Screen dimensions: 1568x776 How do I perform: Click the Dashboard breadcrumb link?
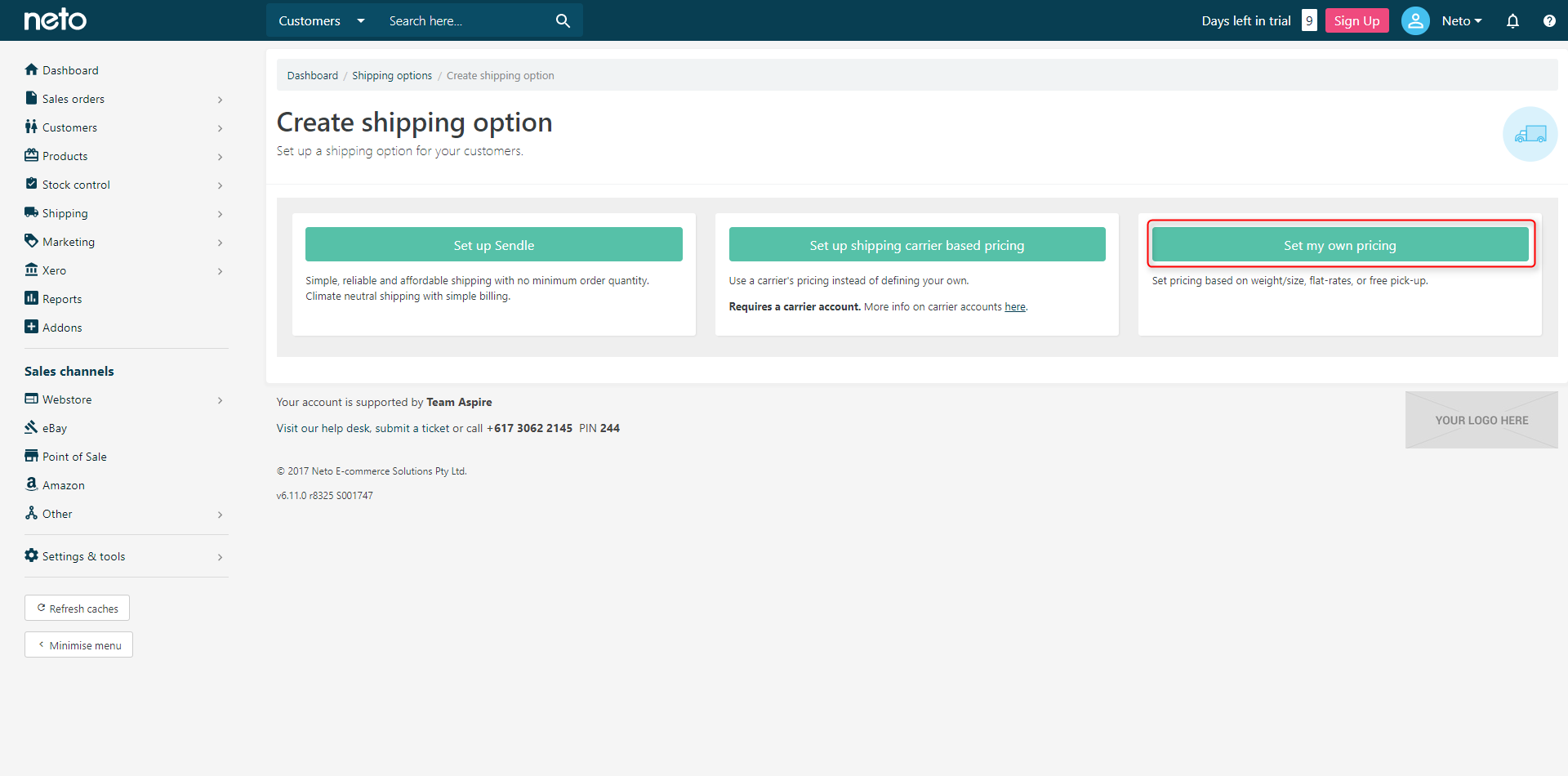[313, 76]
